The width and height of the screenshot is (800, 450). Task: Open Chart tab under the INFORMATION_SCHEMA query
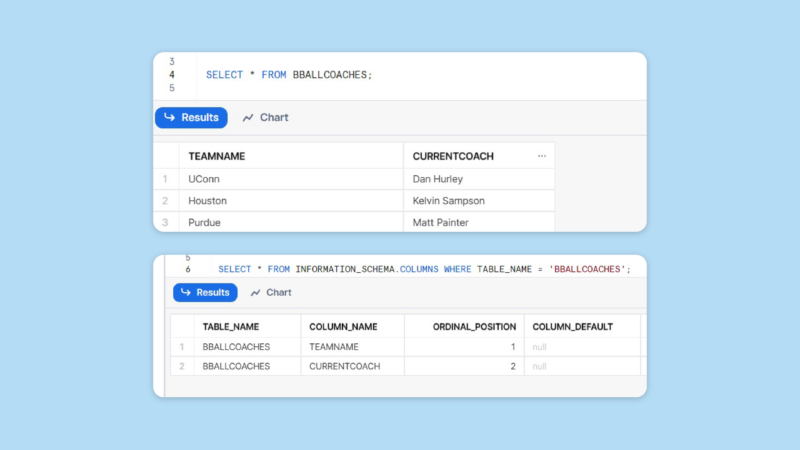click(x=271, y=292)
